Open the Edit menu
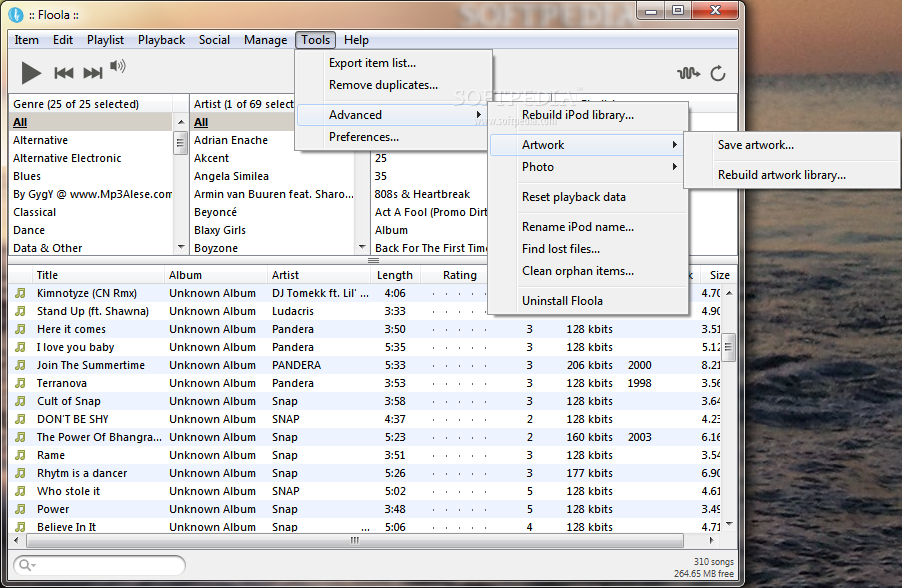Image resolution: width=902 pixels, height=588 pixels. (x=63, y=40)
